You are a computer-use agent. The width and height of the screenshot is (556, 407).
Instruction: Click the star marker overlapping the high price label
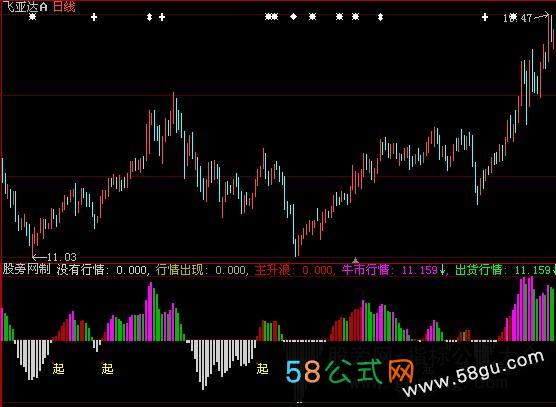[513, 17]
